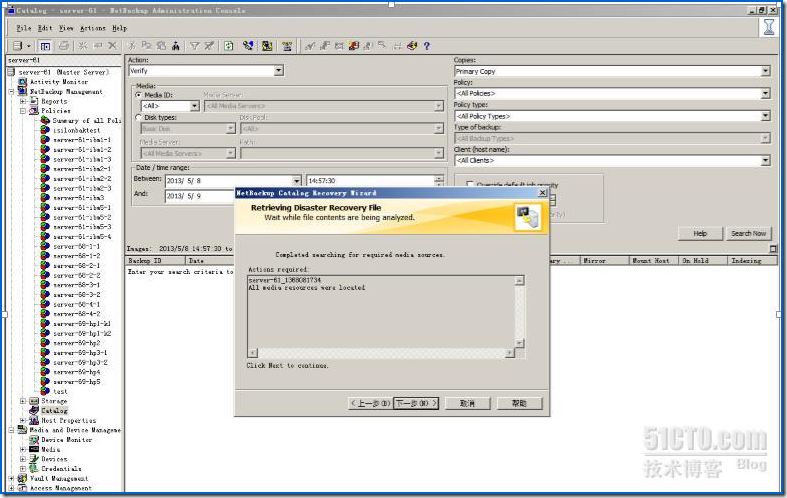Select the Disk types radio button
The width and height of the screenshot is (787, 498).
[138, 117]
